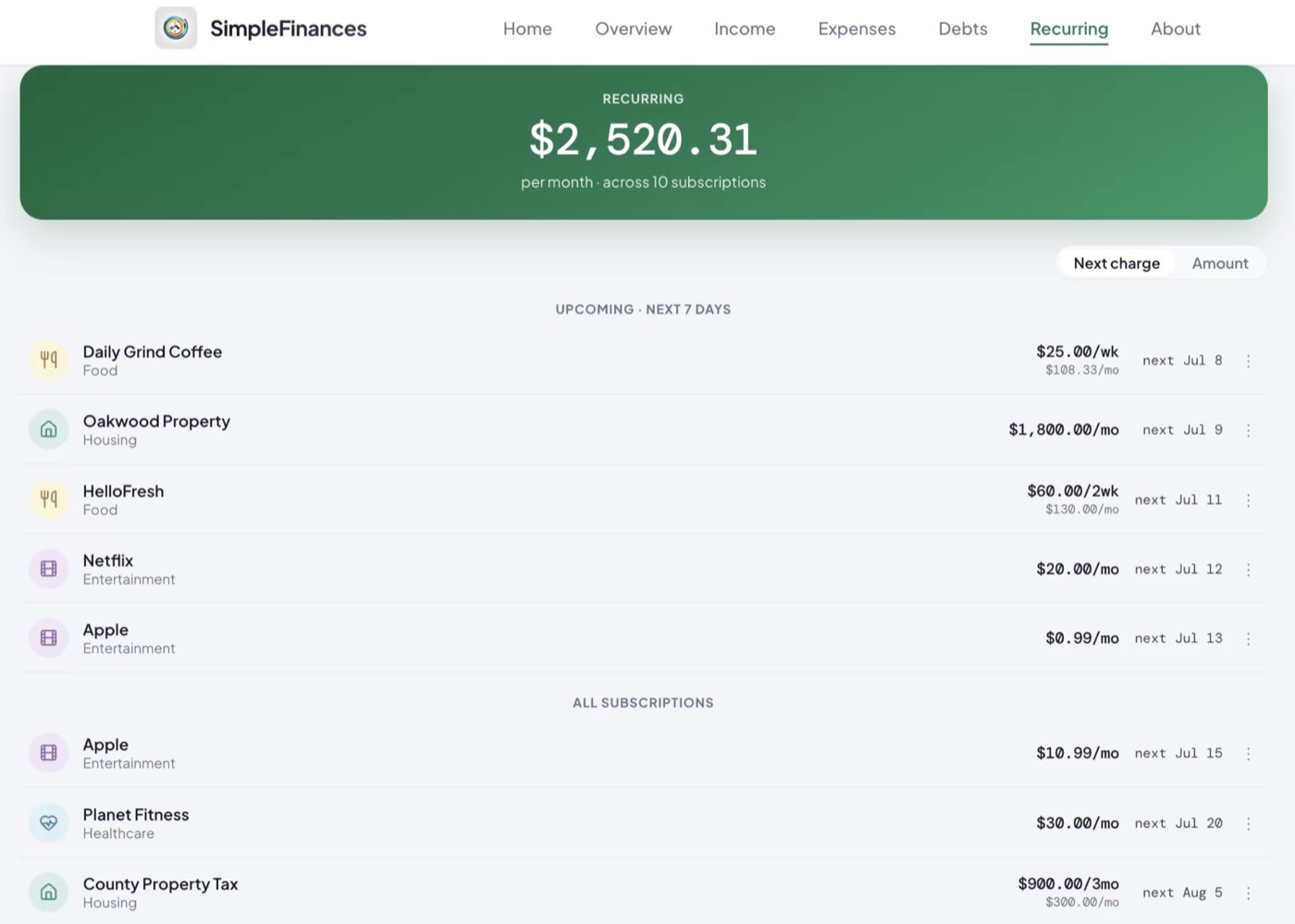Viewport: 1295px width, 924px height.
Task: Open options menu for Apple due Jul 15
Action: (x=1248, y=754)
